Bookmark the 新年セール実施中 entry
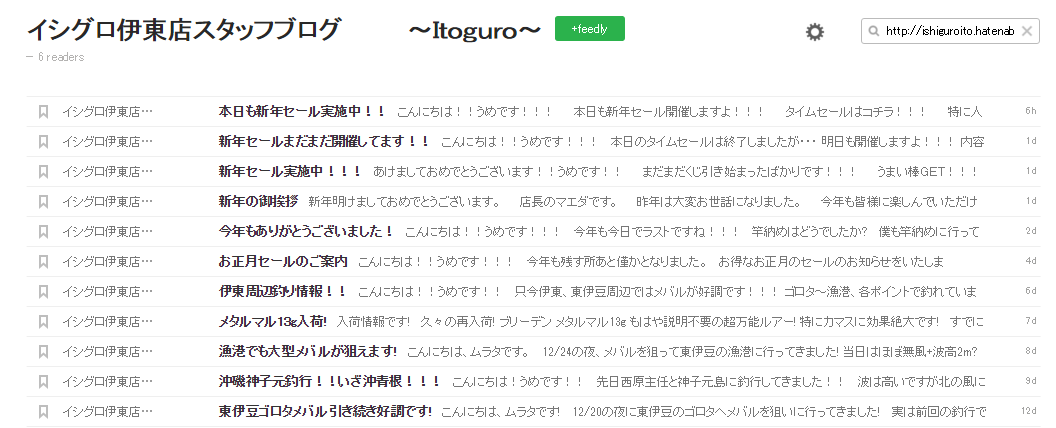The width and height of the screenshot is (1056, 428). point(43,172)
